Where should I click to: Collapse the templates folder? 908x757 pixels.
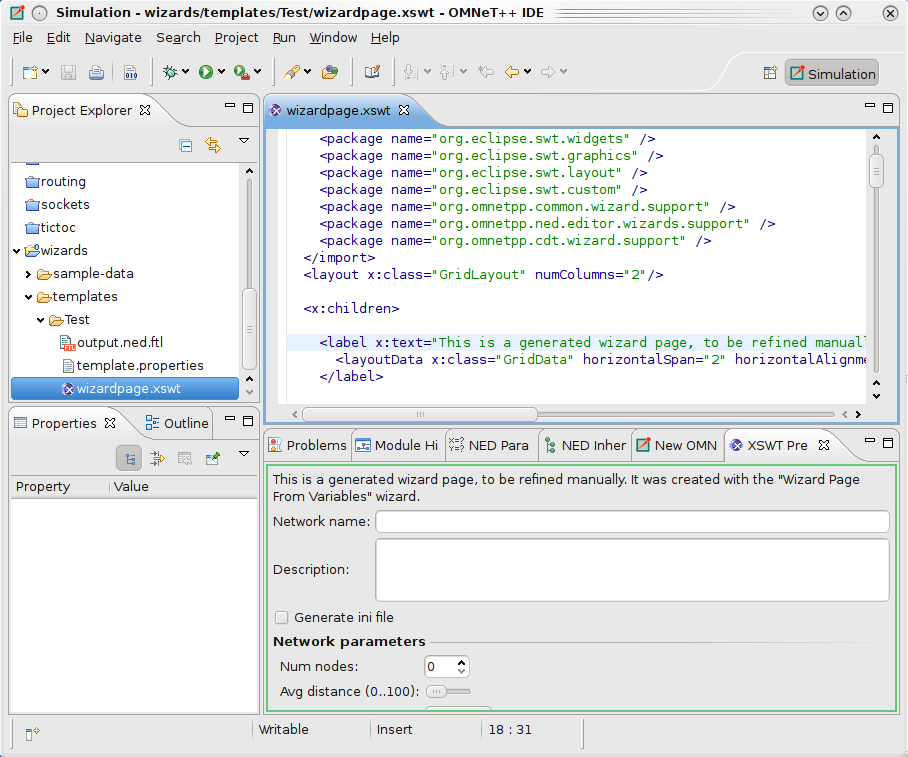[28, 297]
